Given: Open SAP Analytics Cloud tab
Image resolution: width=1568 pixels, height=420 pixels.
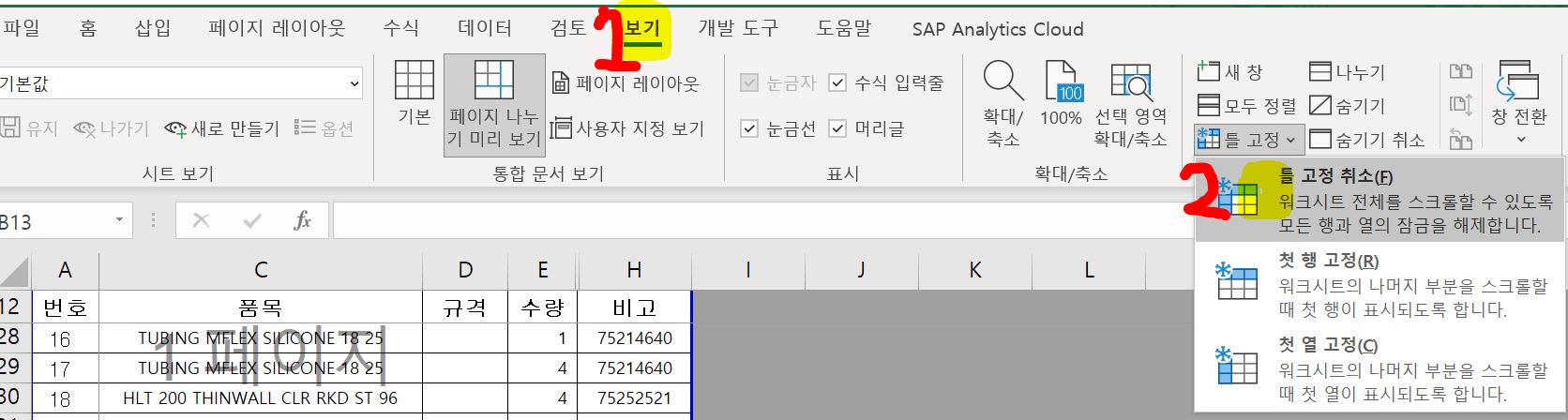Looking at the screenshot, I should [x=998, y=29].
